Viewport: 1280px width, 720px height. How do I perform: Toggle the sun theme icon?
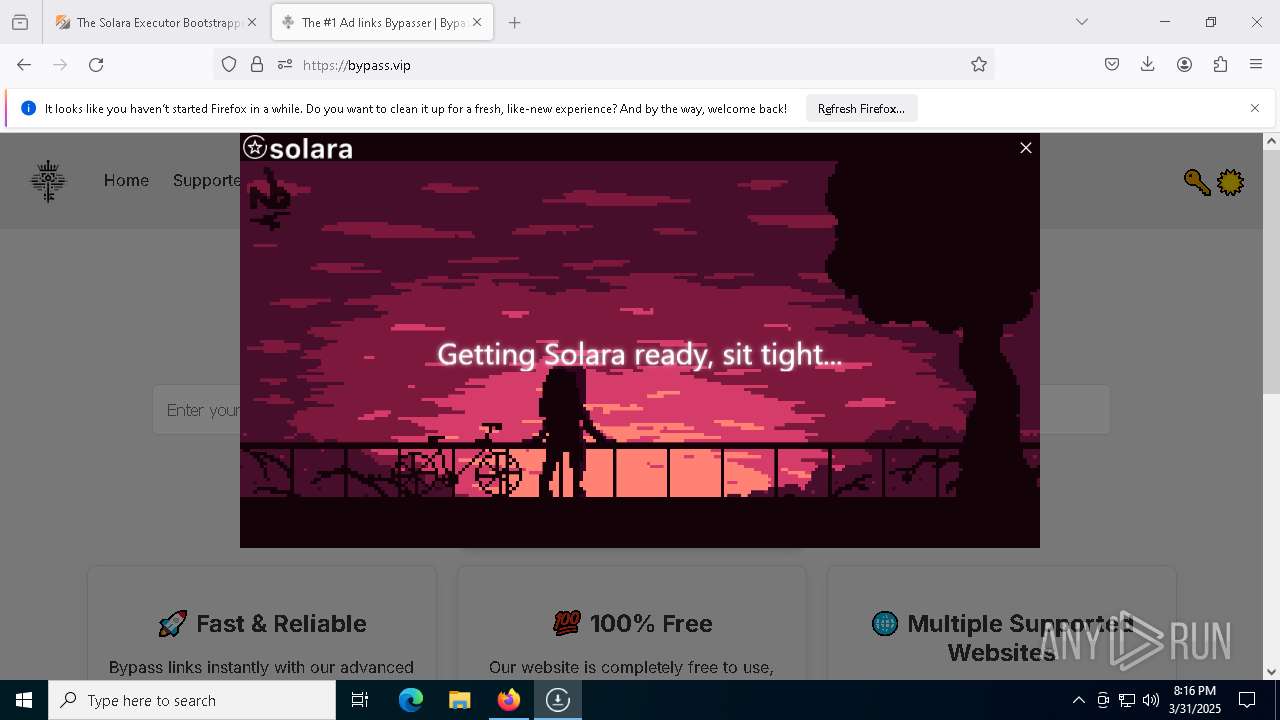coord(1230,182)
